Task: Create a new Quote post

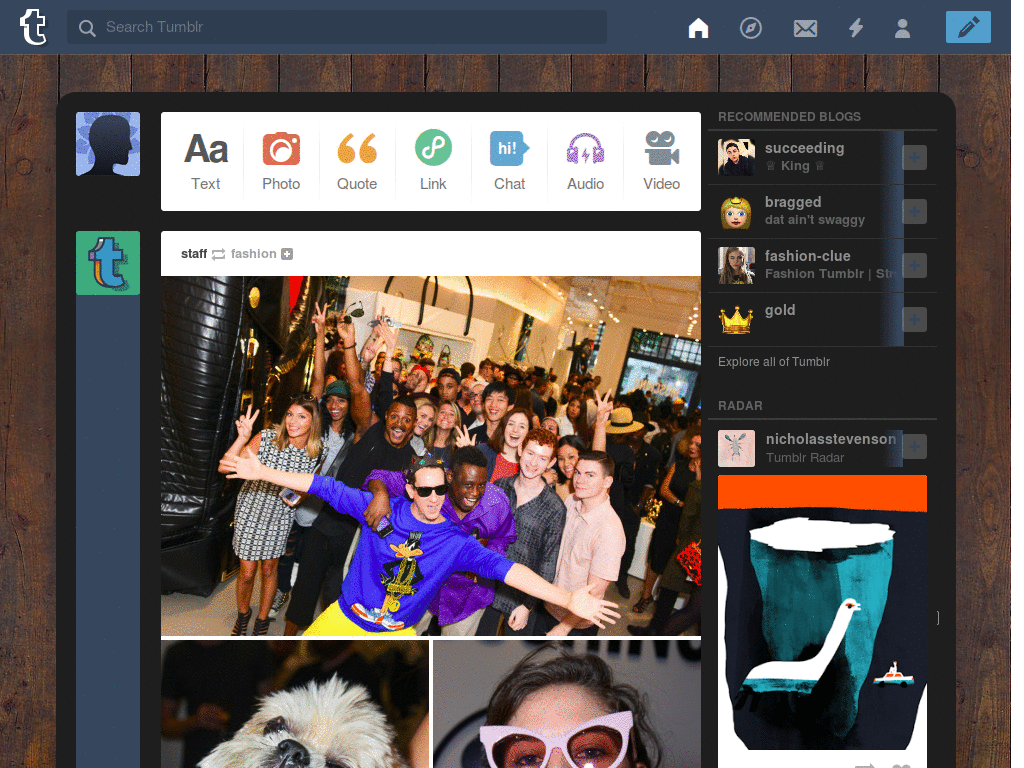Action: pyautogui.click(x=357, y=161)
